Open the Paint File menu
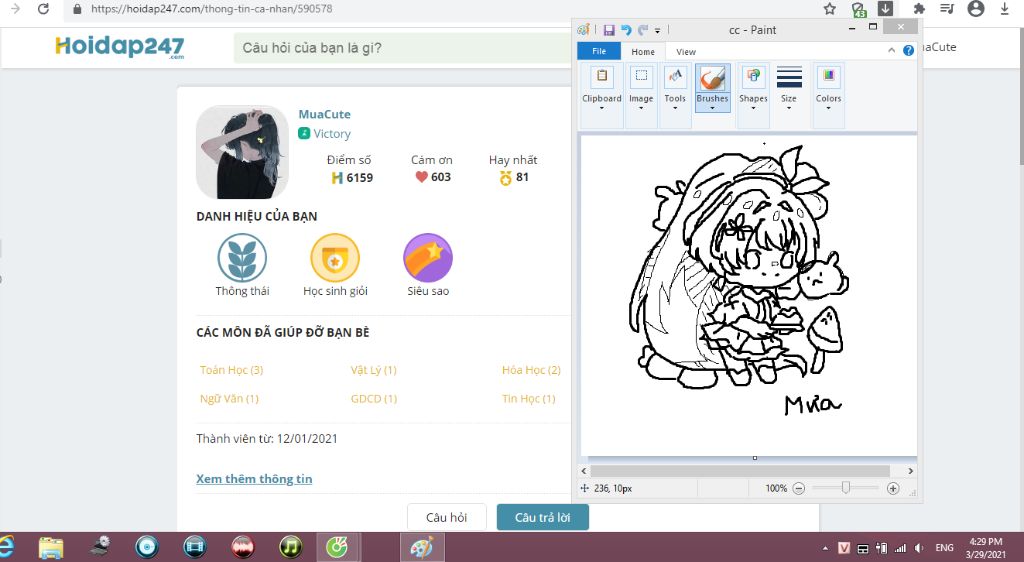 [599, 51]
